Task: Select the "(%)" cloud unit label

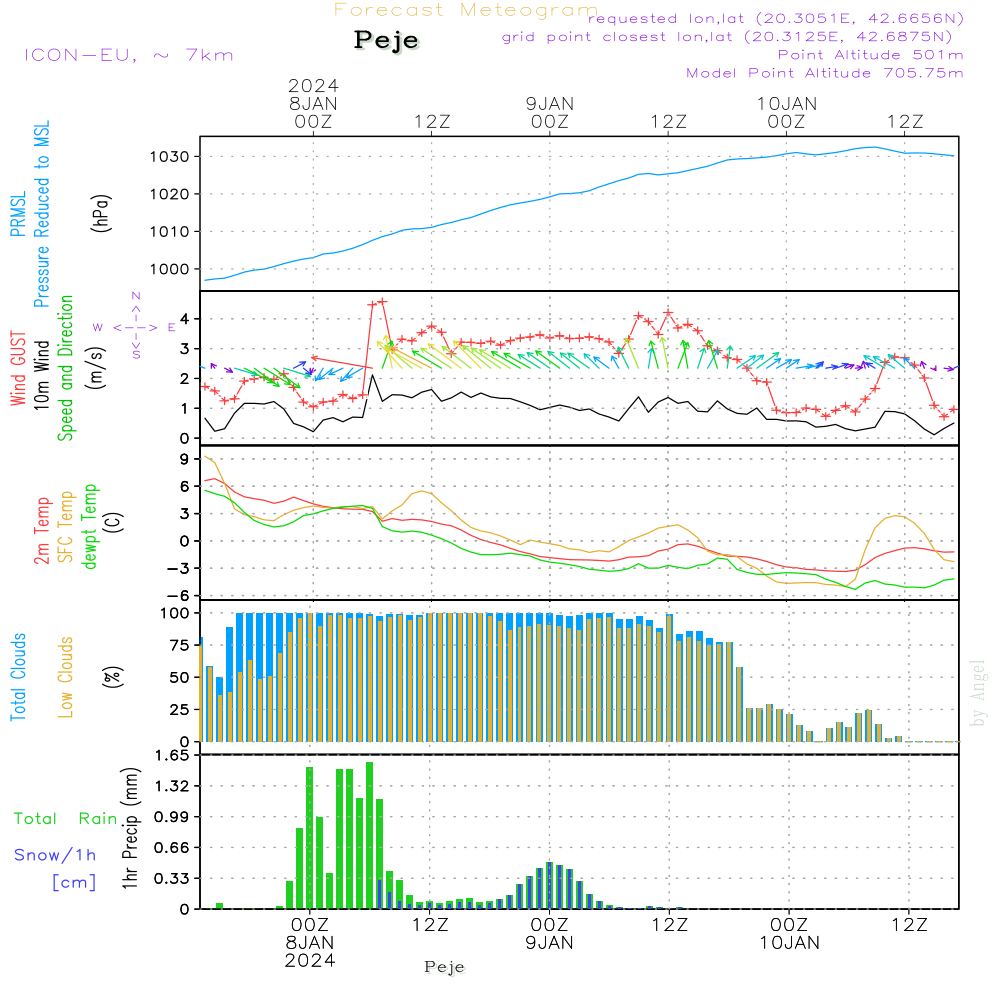Action: 112,677
